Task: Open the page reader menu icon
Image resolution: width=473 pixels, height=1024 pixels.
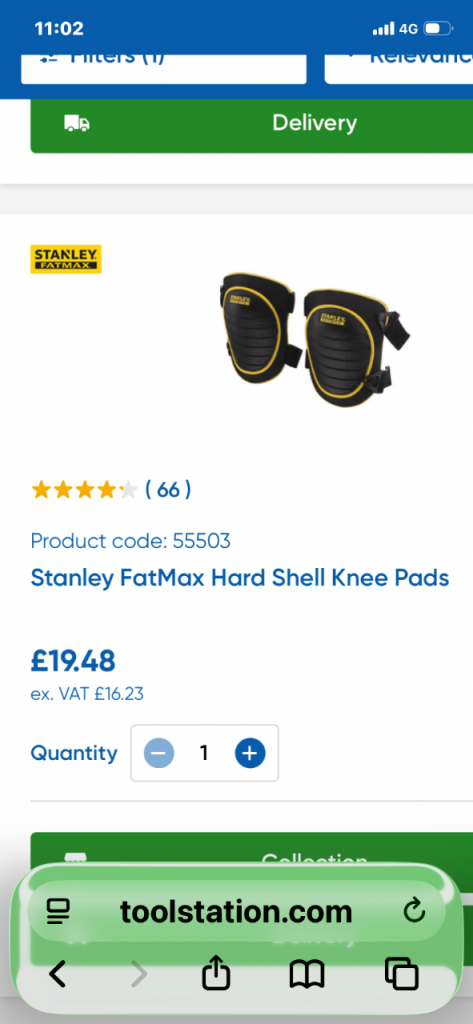Action: (57, 911)
